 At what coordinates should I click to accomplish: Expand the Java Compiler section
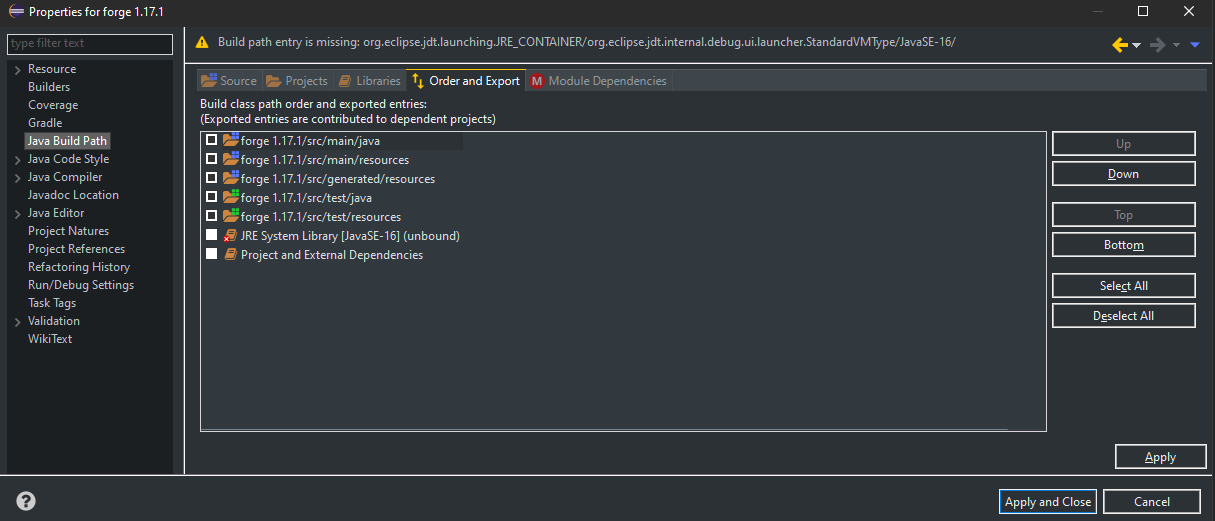pos(18,177)
